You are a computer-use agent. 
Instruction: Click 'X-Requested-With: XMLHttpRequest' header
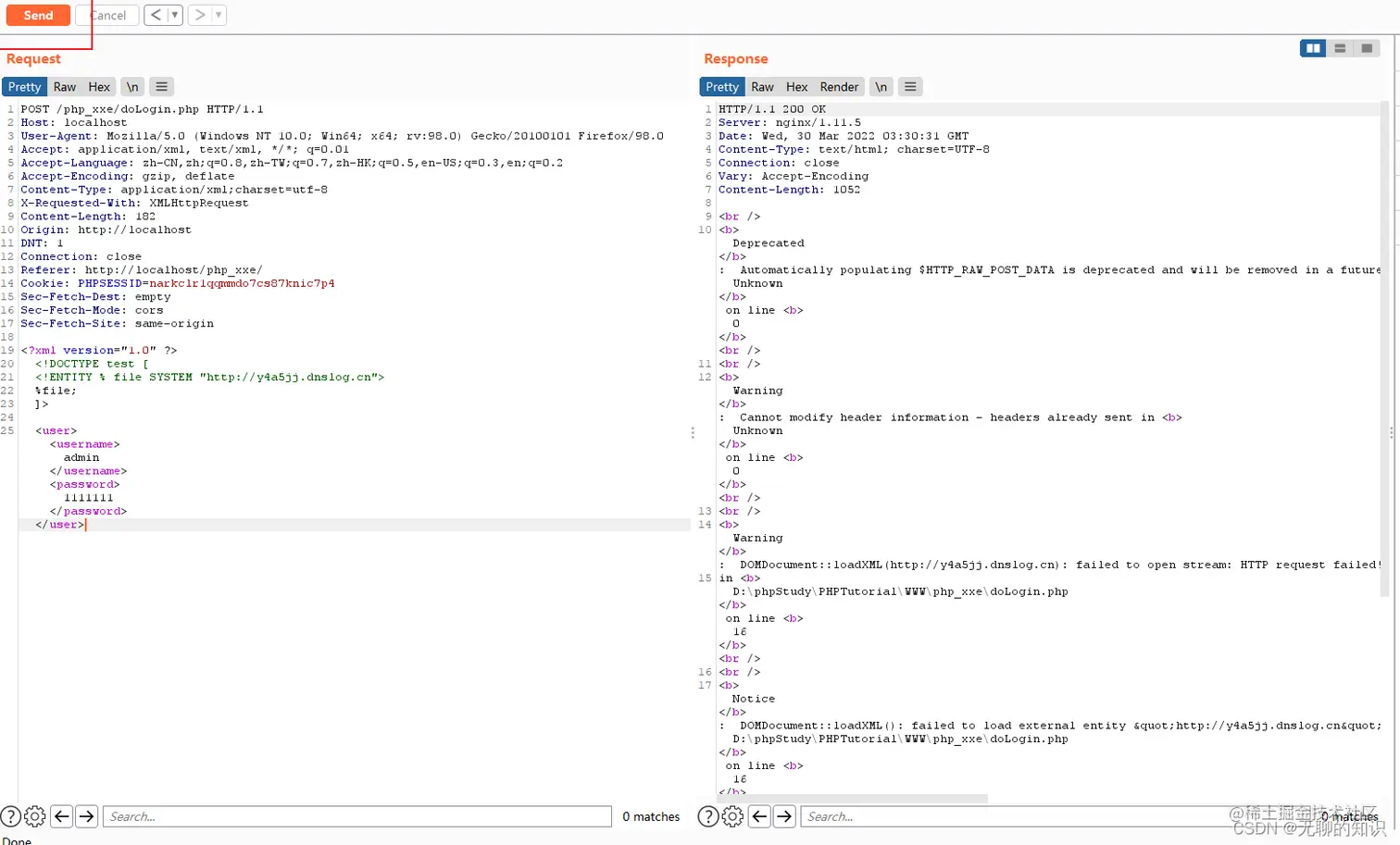[134, 203]
